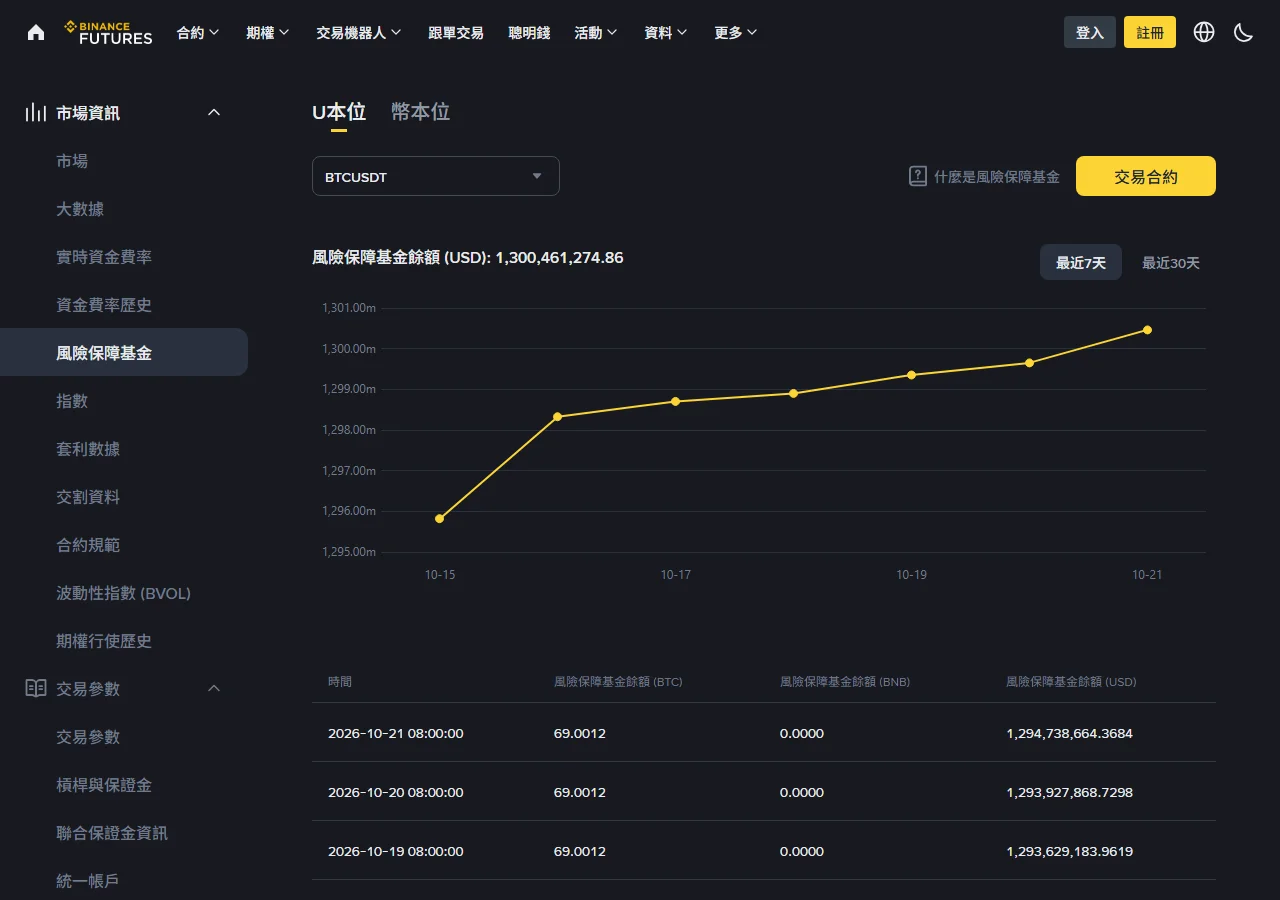
Task: Open 波動性指數 (BVOL) in the sidebar
Action: 123,593
